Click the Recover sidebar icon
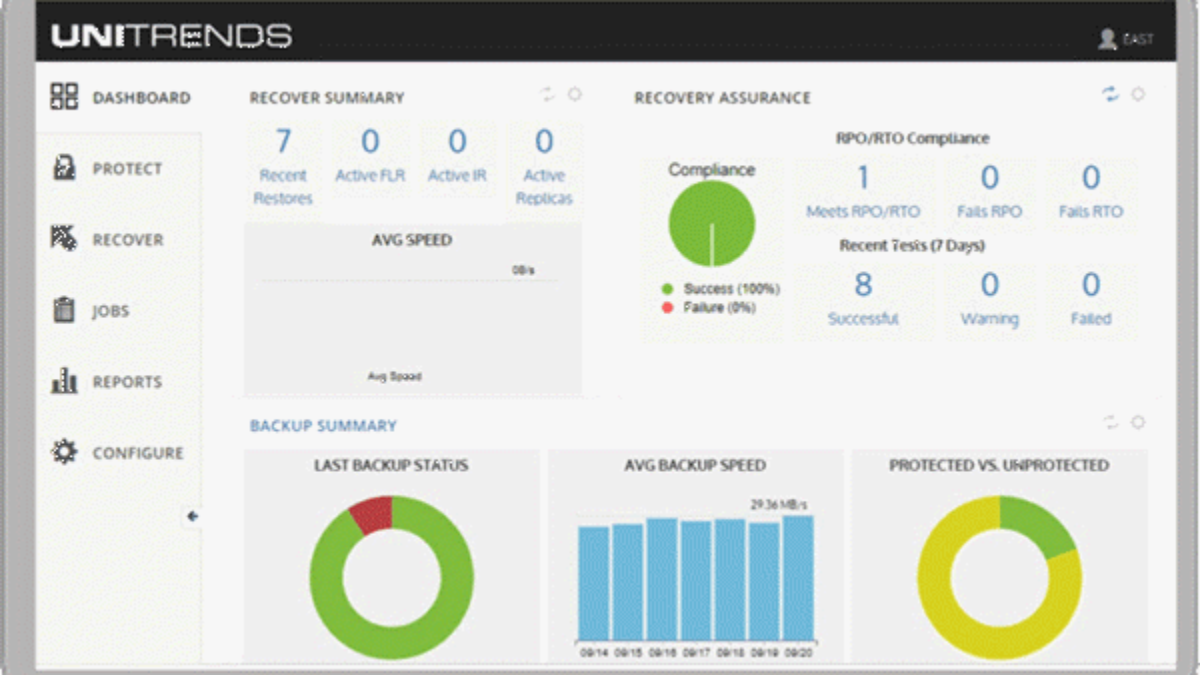1200x675 pixels. tap(64, 239)
